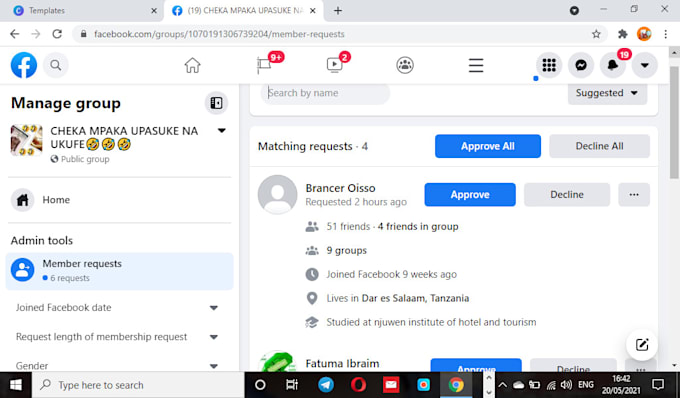Screen dimensions: 680x398
Task: Open hamburger menu icon in top navigation
Action: click(x=476, y=65)
